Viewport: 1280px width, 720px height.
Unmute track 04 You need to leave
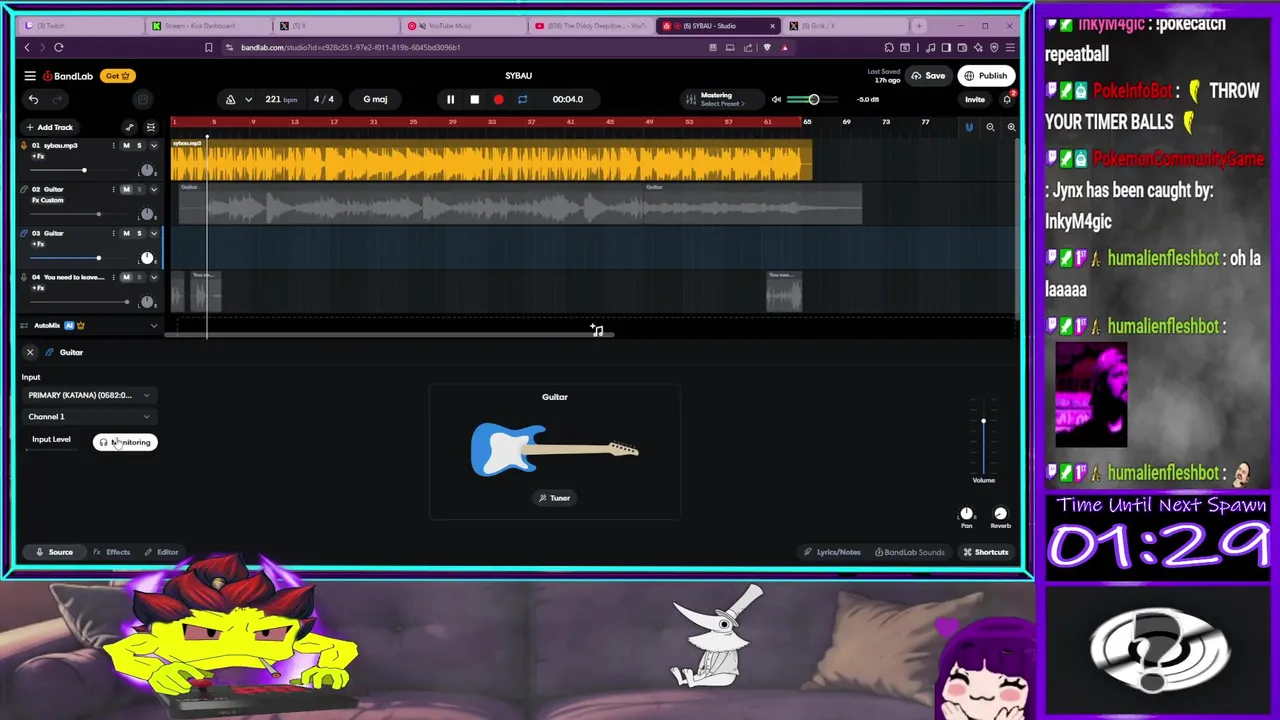[125, 277]
